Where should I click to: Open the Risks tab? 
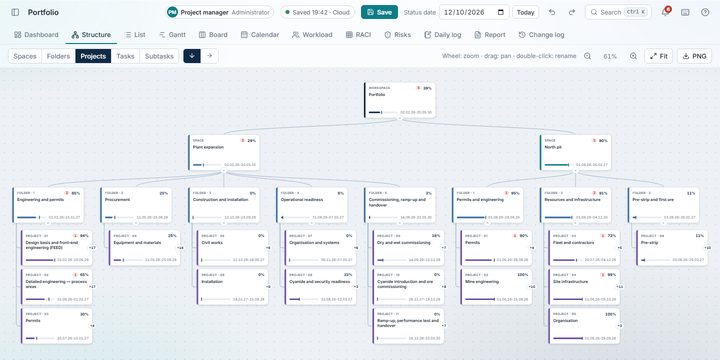(x=398, y=35)
